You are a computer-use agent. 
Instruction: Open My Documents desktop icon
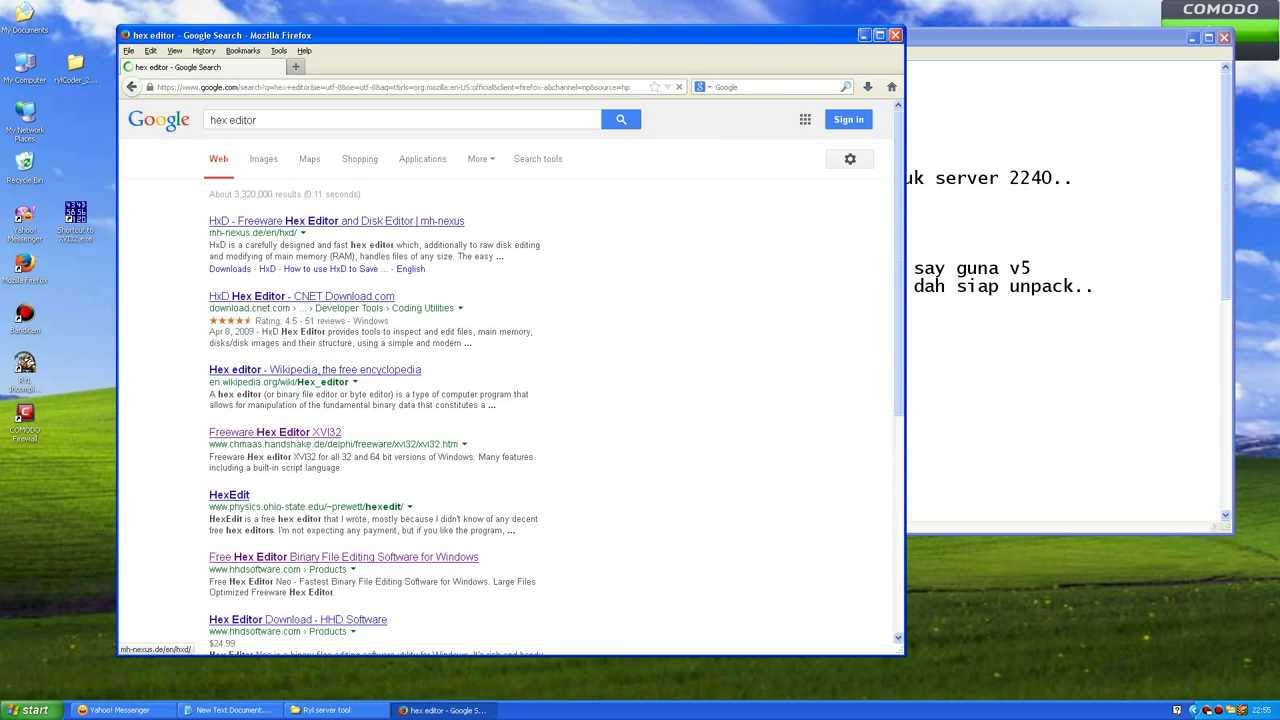(x=25, y=18)
